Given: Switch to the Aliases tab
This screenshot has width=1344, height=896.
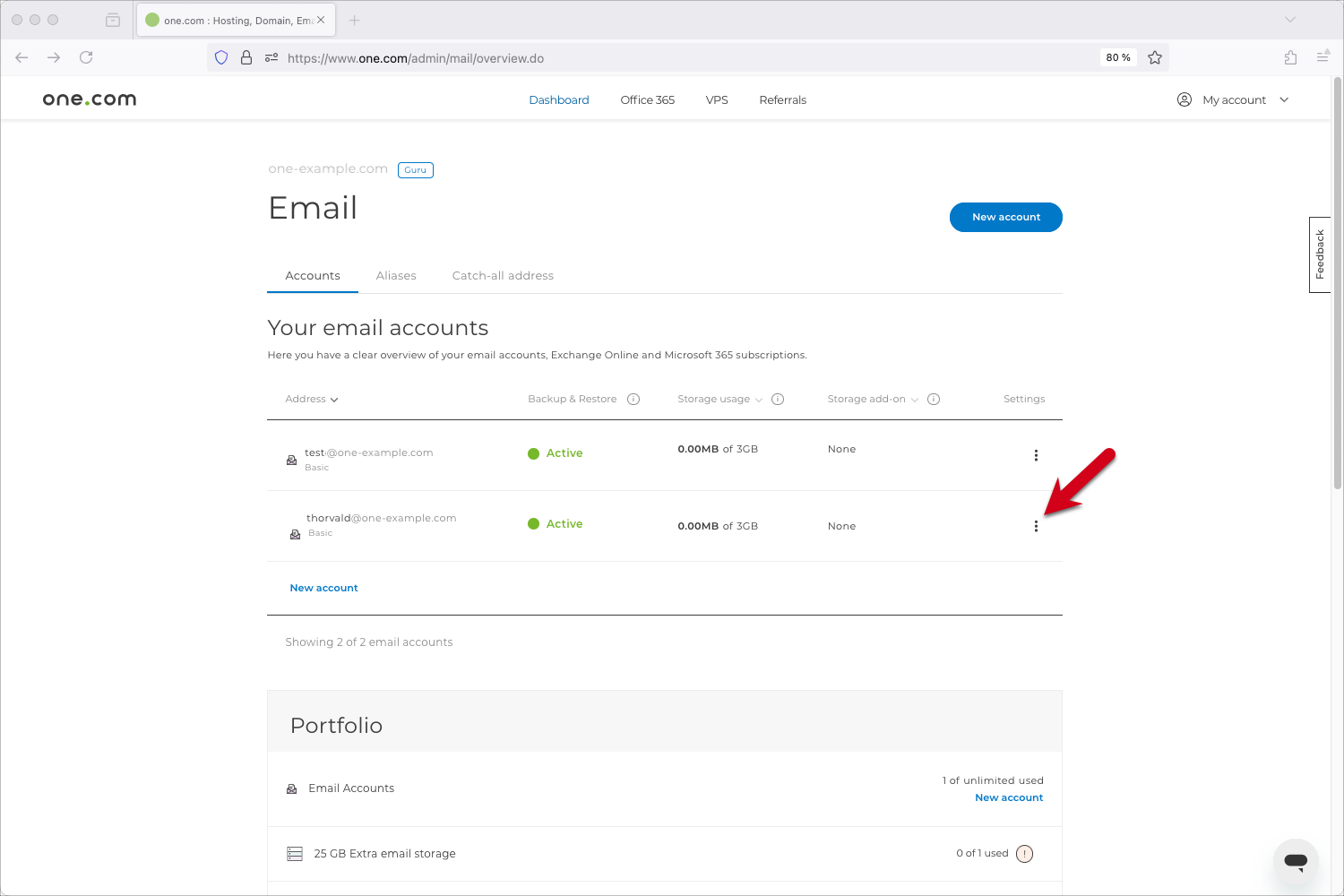Looking at the screenshot, I should point(396,276).
